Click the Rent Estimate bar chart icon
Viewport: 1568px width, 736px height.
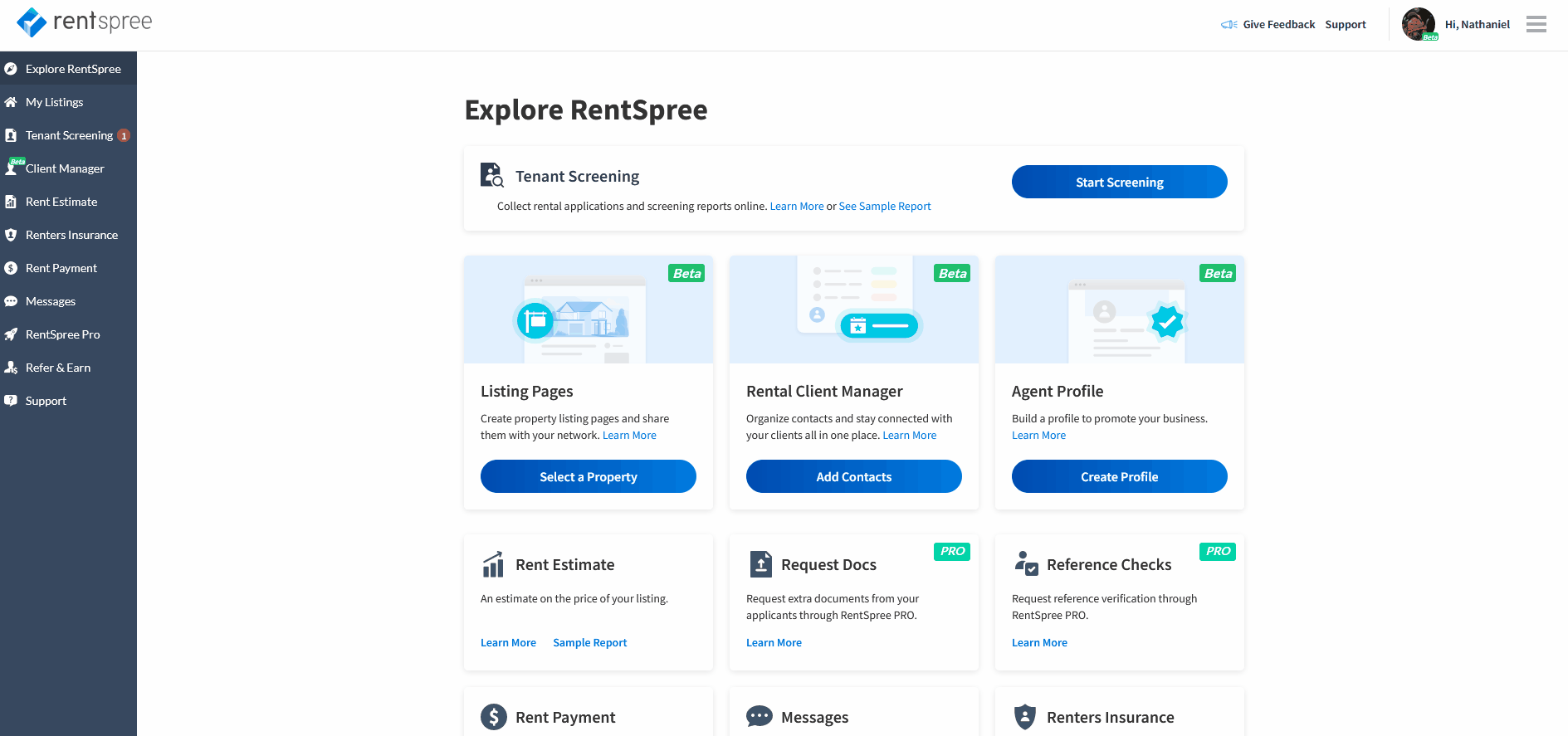coord(493,564)
